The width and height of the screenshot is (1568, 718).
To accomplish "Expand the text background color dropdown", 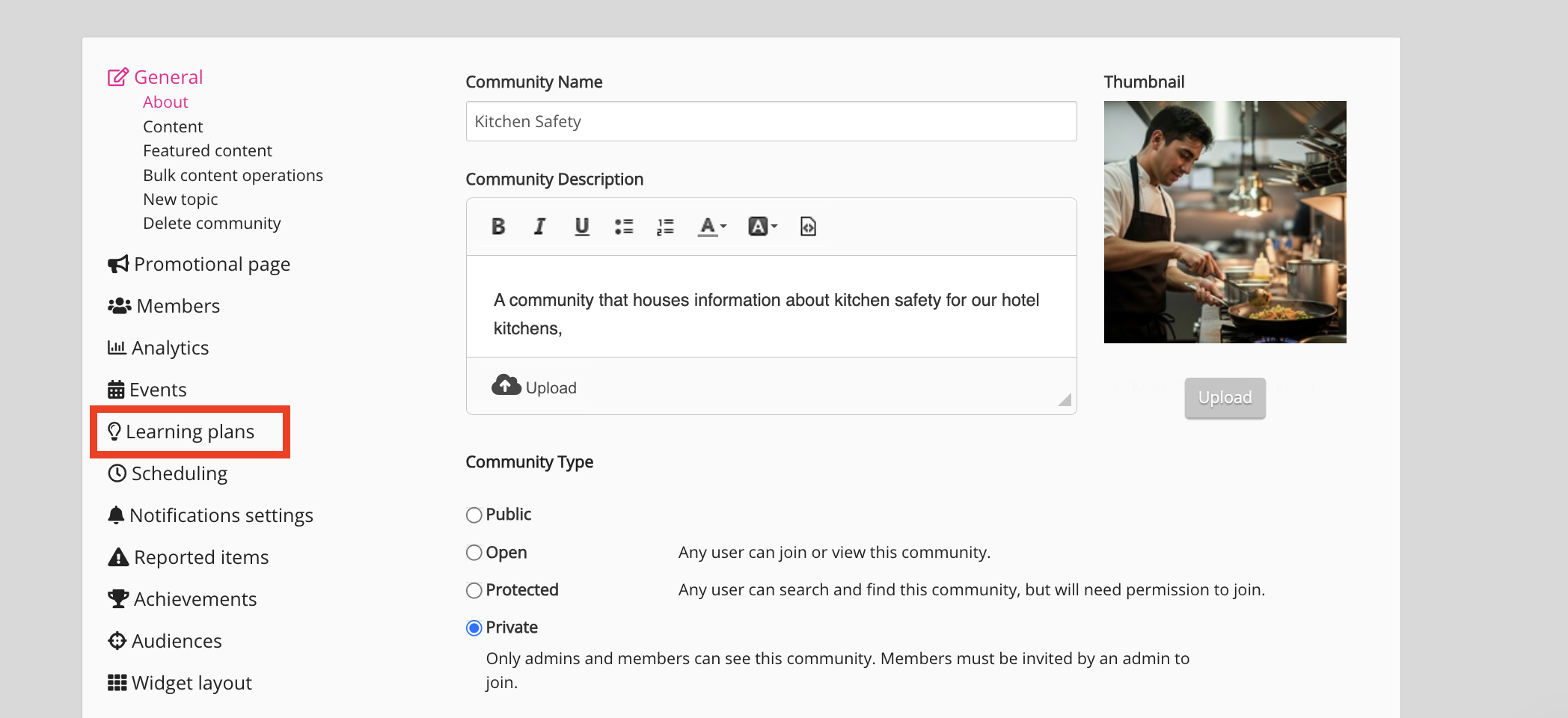I will 763,227.
